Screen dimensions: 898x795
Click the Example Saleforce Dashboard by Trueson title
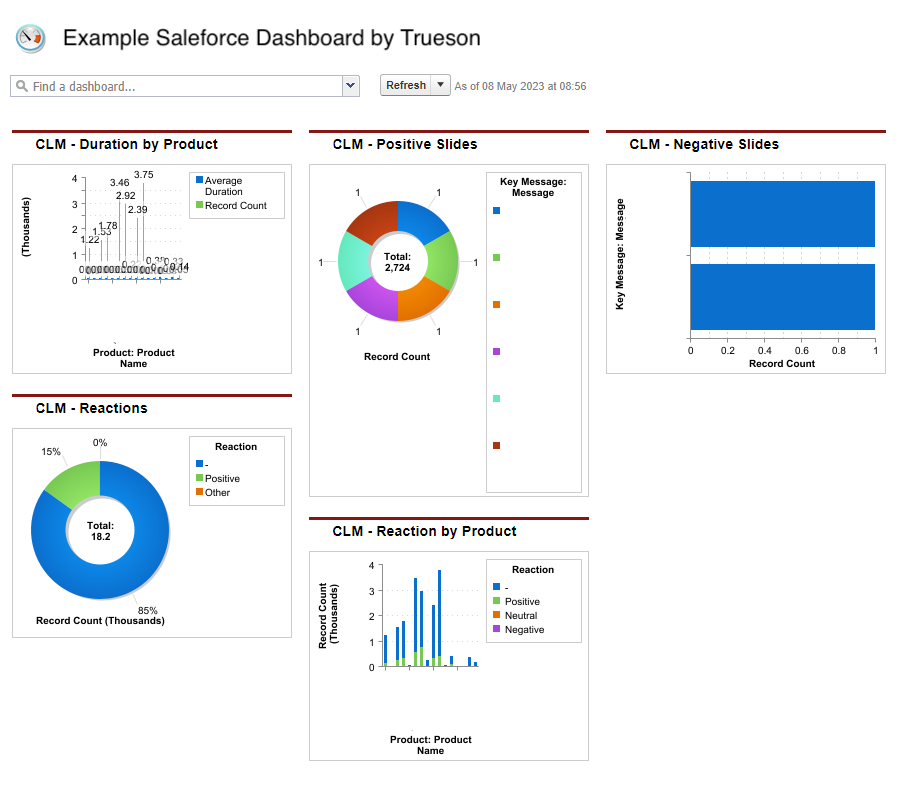click(x=271, y=38)
